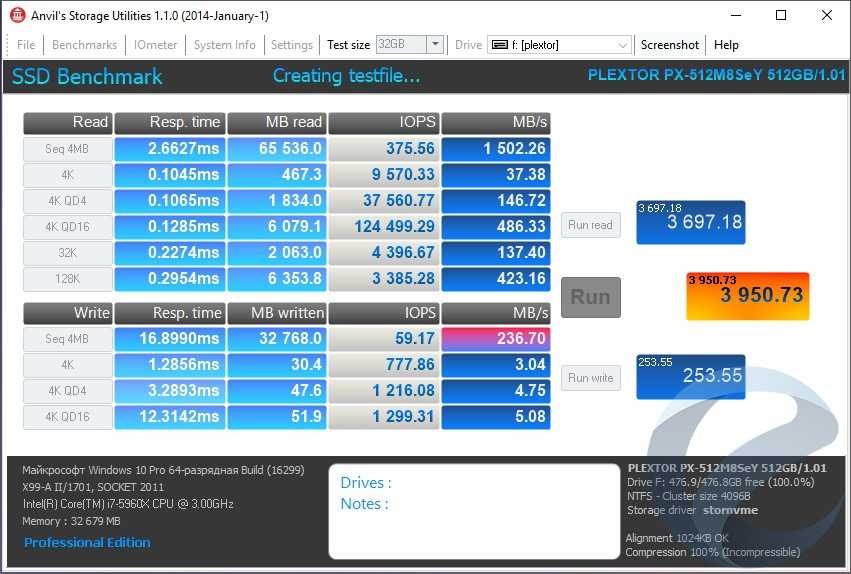
Task: Click the Anvil's Storage Utilities app icon
Action: click(17, 15)
